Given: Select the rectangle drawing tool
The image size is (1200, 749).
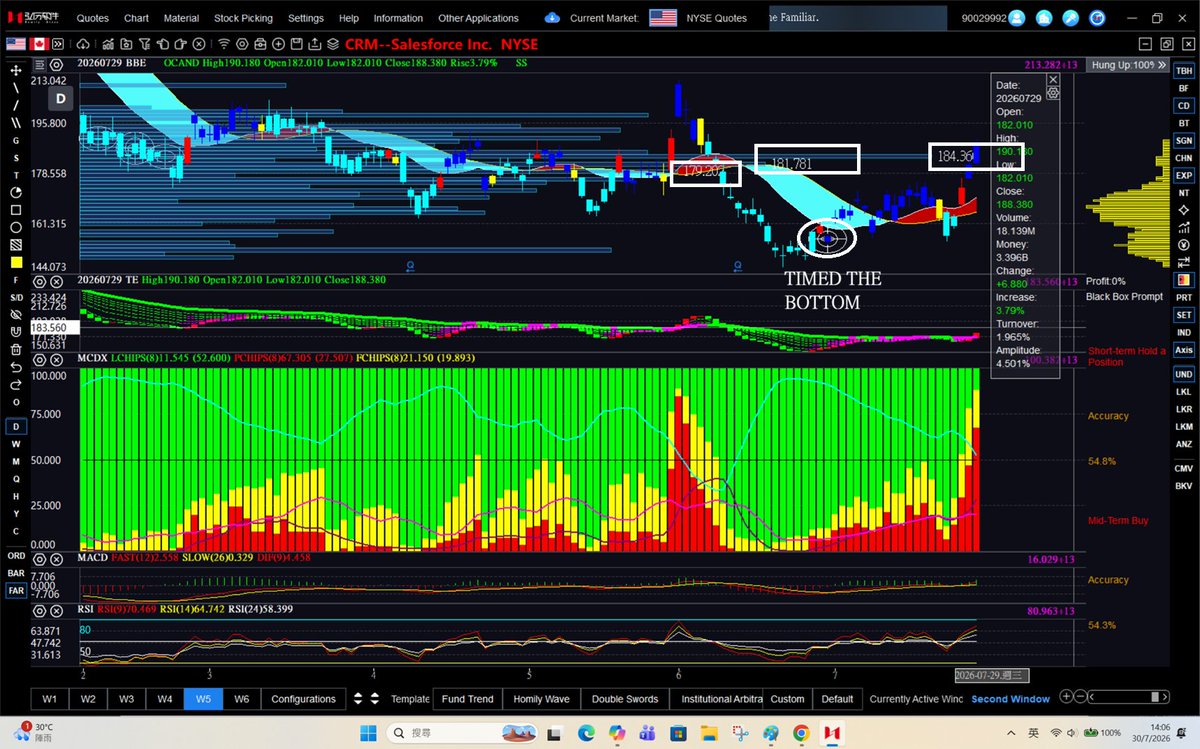Looking at the screenshot, I should pos(16,210).
